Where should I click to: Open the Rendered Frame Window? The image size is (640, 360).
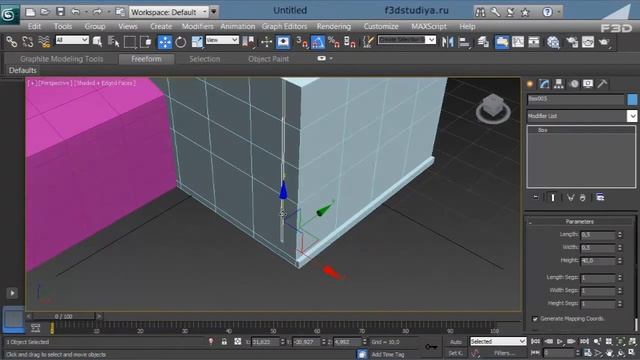(x=588, y=42)
